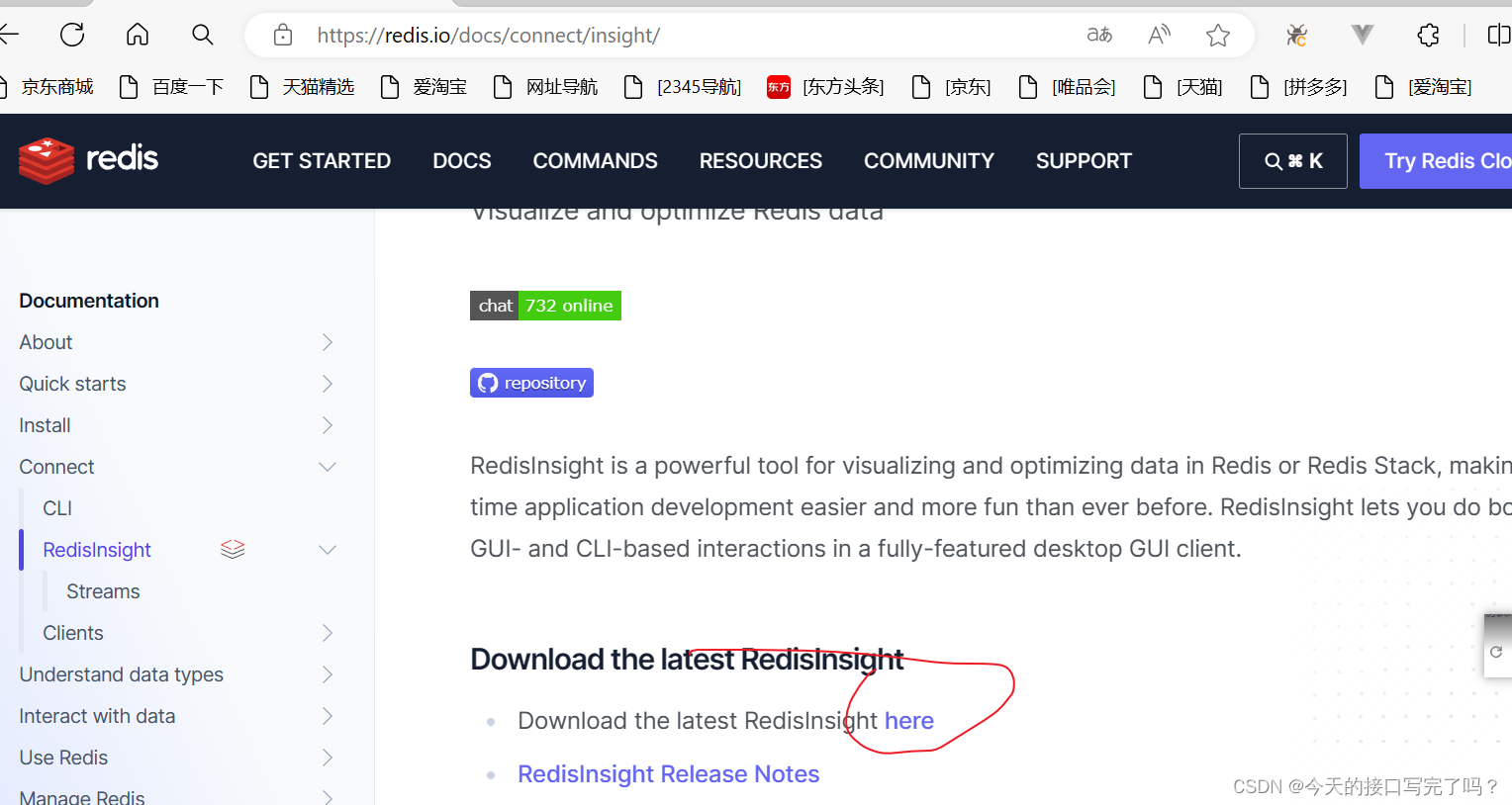This screenshot has height=805, width=1512.
Task: Open the [爱淘宝] bookmark at right
Action: pyautogui.click(x=1424, y=87)
